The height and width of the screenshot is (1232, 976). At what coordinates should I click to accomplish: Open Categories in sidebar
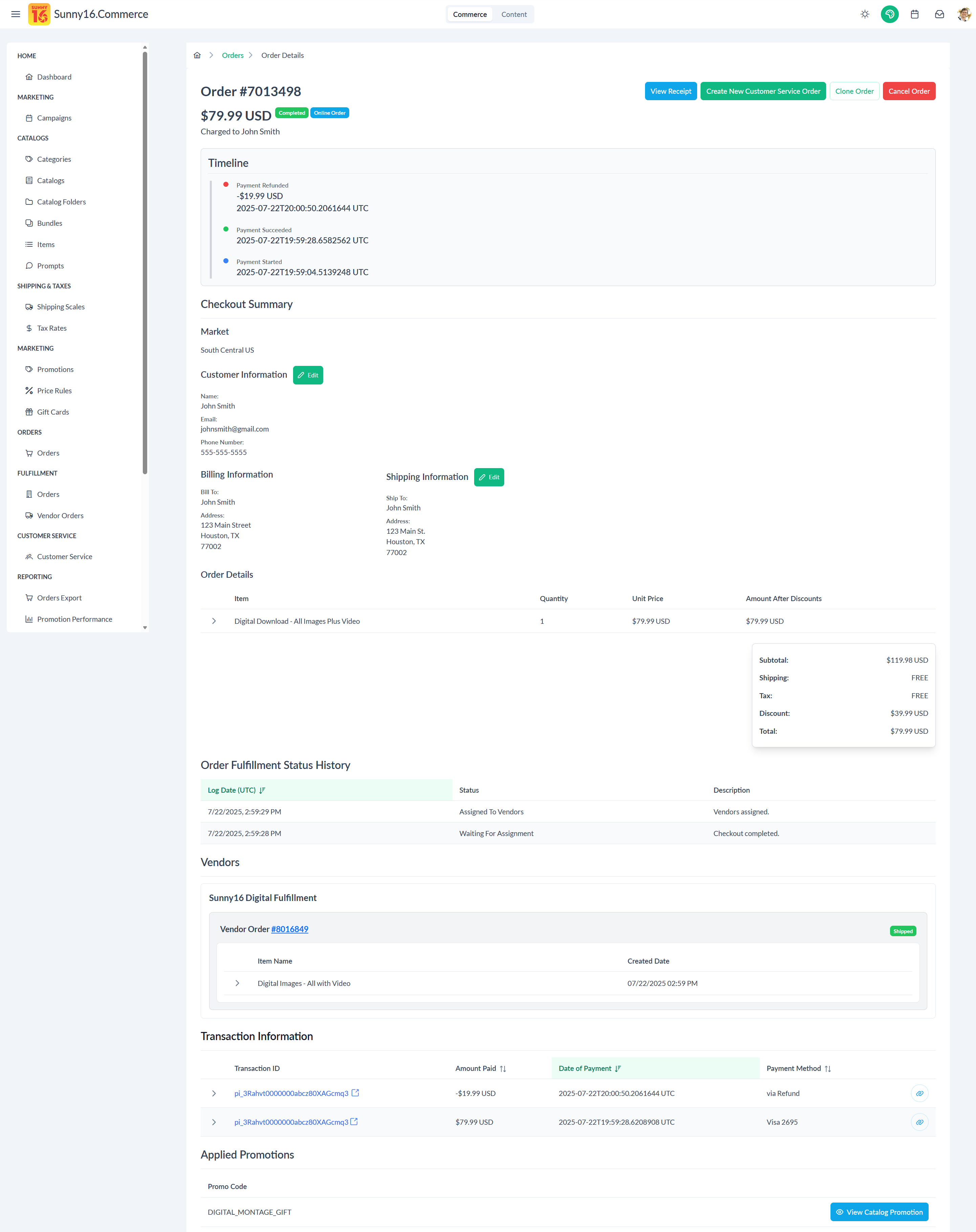point(54,159)
